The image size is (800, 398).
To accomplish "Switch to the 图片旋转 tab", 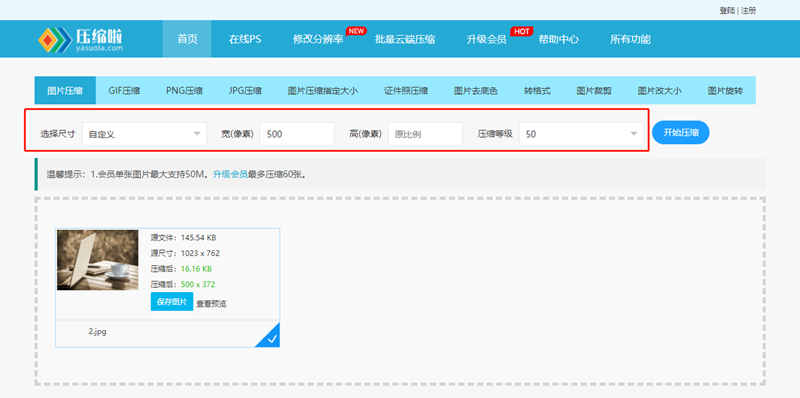I will pos(725,91).
